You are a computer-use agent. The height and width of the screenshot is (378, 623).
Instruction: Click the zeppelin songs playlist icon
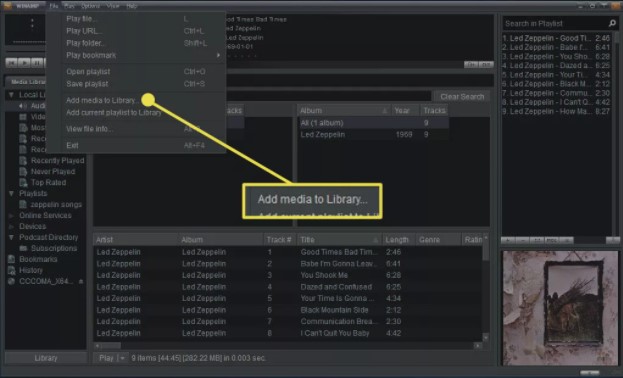tap(23, 204)
